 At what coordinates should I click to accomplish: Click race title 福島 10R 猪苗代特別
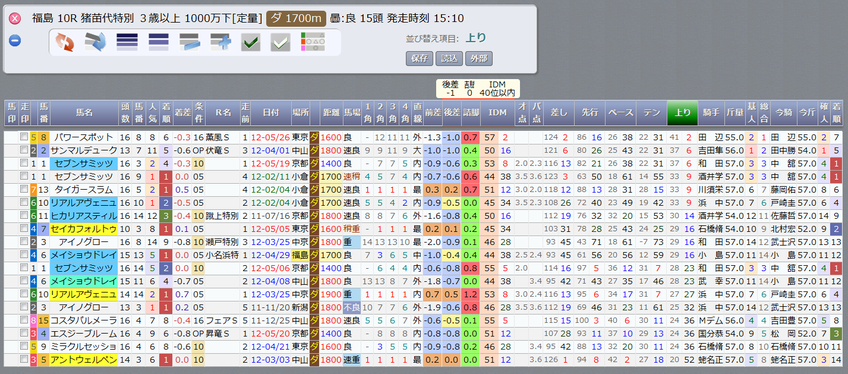pos(83,19)
